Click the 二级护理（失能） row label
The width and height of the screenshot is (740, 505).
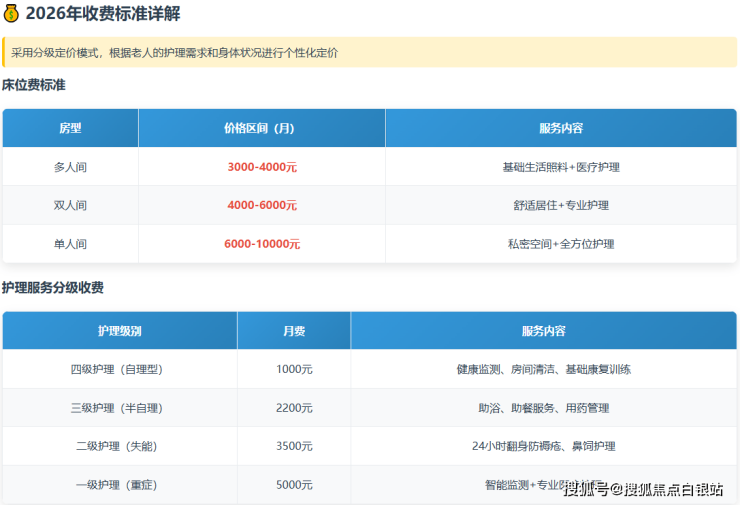119,446
